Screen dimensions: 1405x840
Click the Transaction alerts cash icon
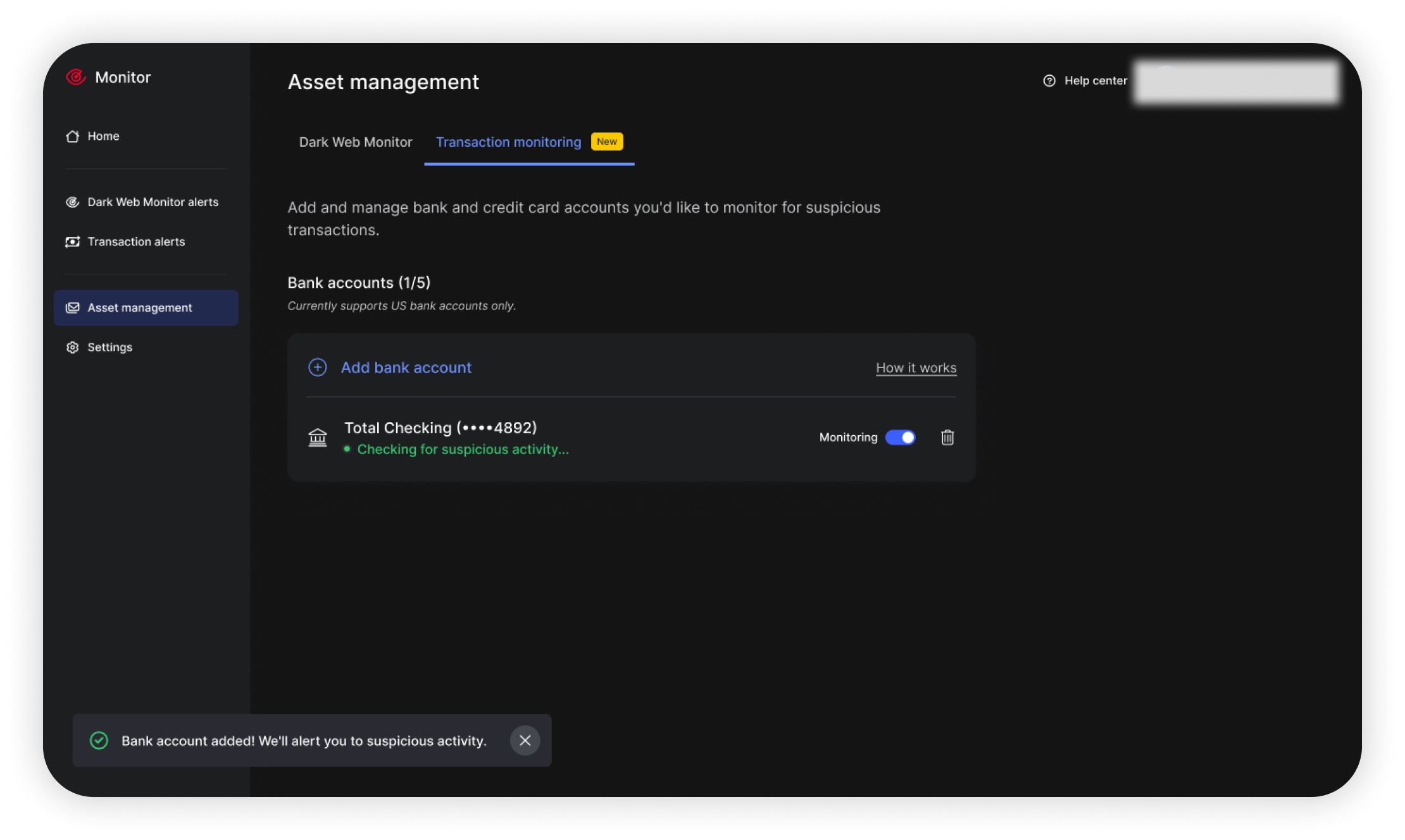(x=73, y=242)
